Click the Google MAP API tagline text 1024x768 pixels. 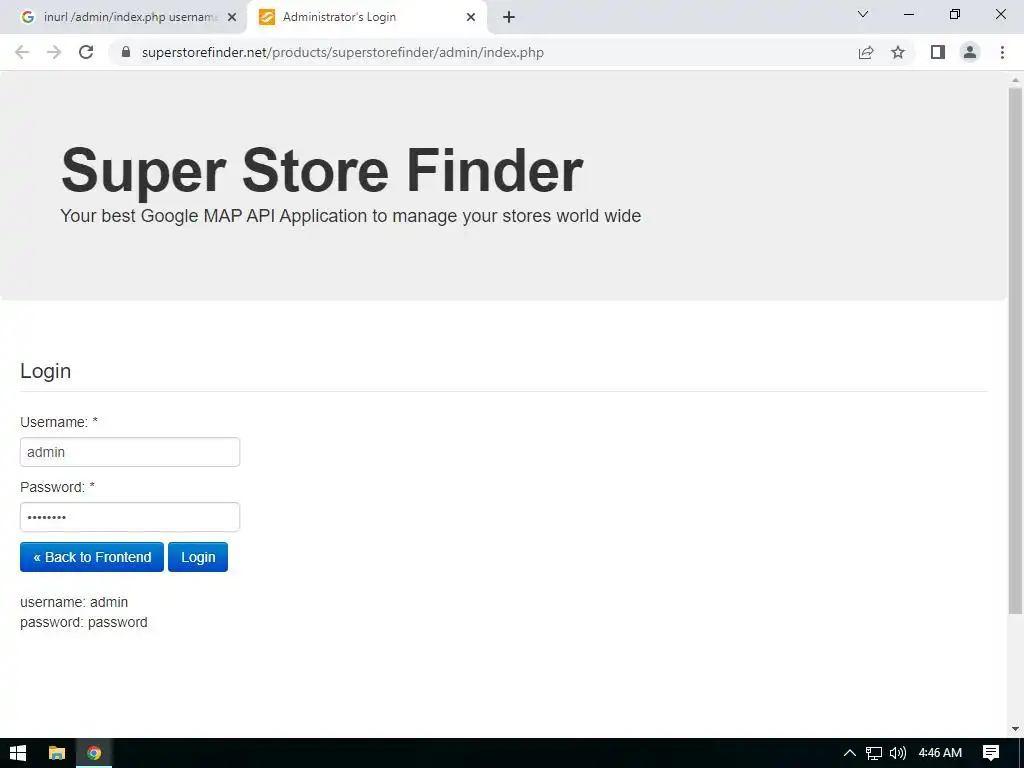pyautogui.click(x=351, y=216)
